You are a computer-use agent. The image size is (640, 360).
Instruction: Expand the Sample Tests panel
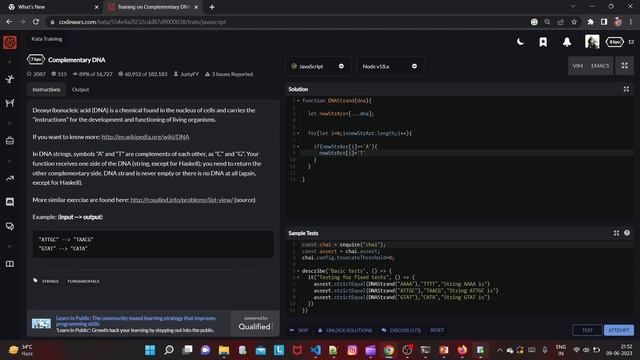(x=616, y=233)
